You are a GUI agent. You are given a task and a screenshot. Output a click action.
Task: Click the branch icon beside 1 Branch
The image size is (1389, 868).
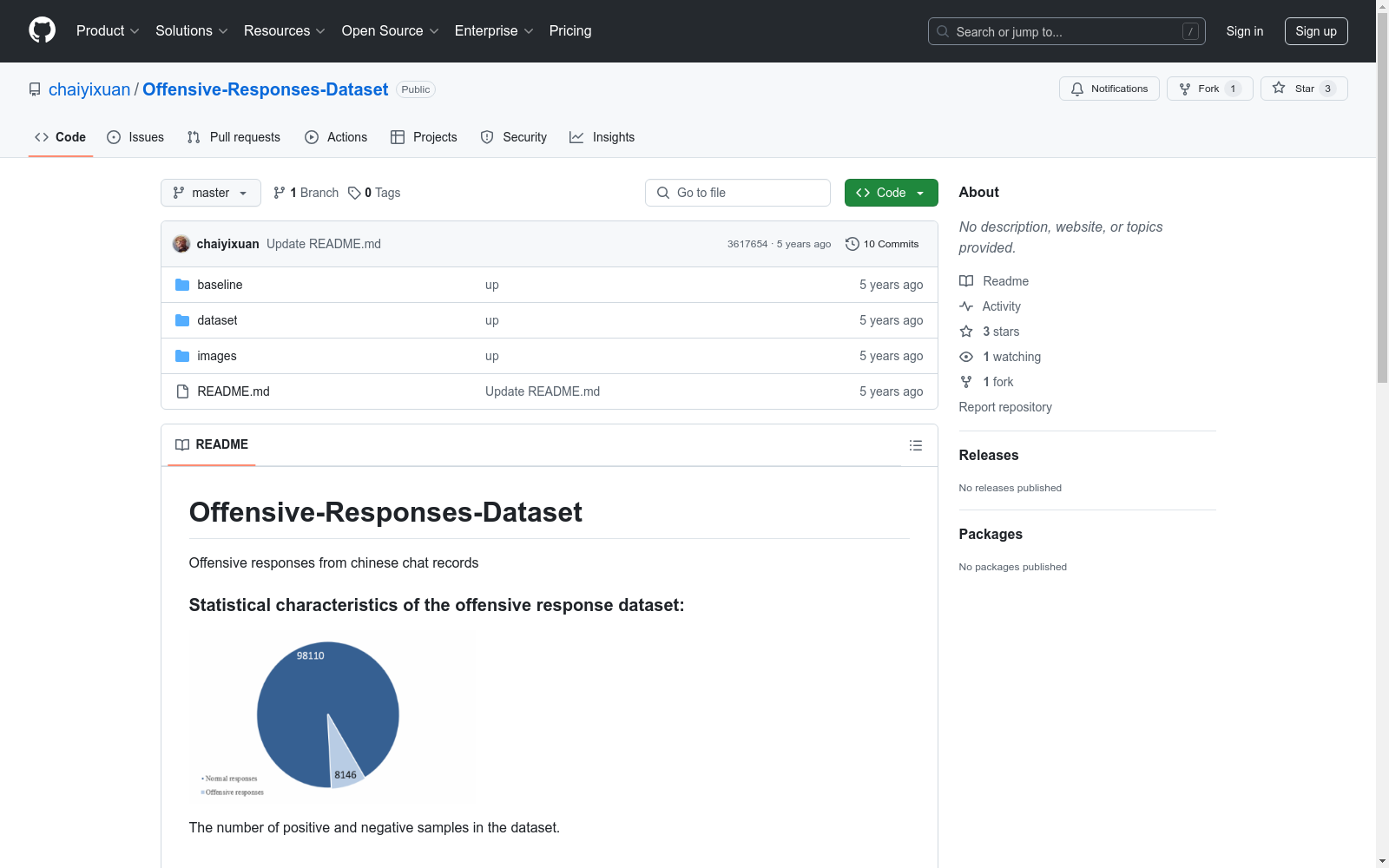pos(280,193)
